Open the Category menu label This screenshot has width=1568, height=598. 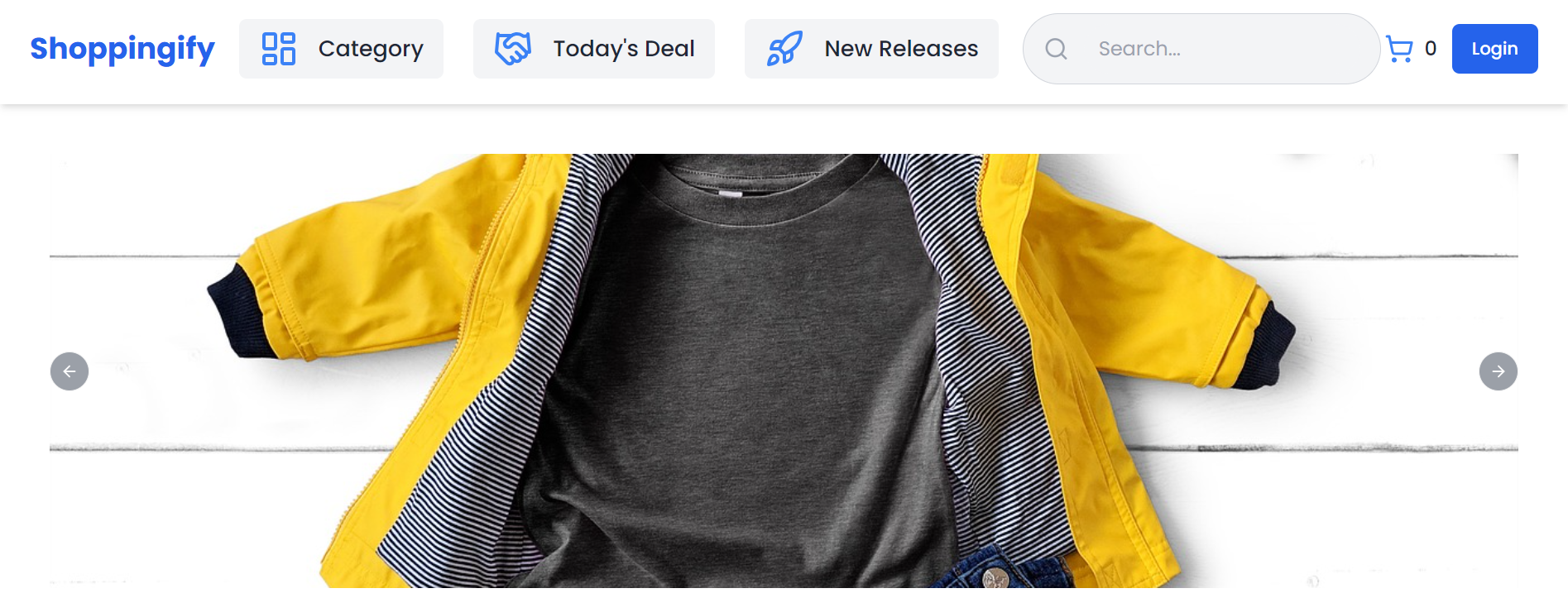point(371,49)
